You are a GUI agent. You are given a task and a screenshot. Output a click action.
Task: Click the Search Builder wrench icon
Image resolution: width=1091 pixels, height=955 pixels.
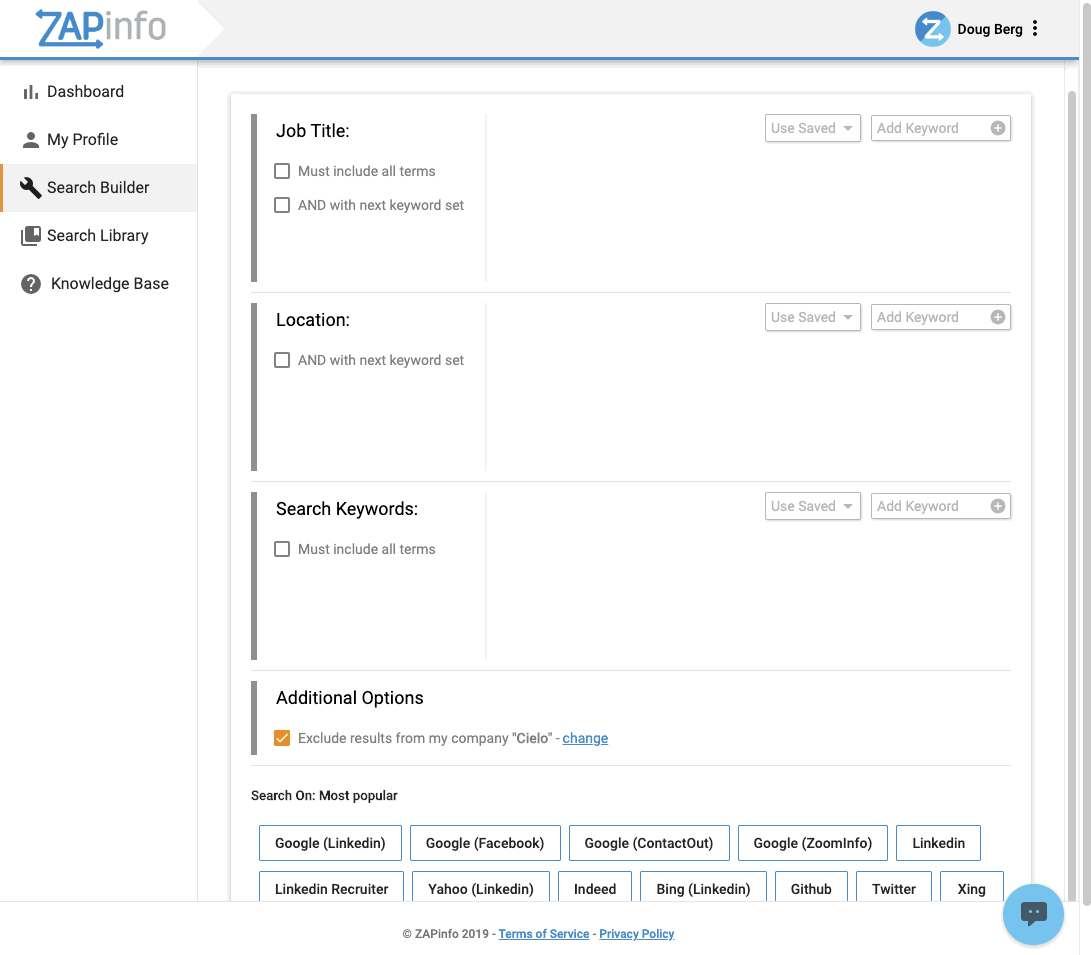point(31,188)
